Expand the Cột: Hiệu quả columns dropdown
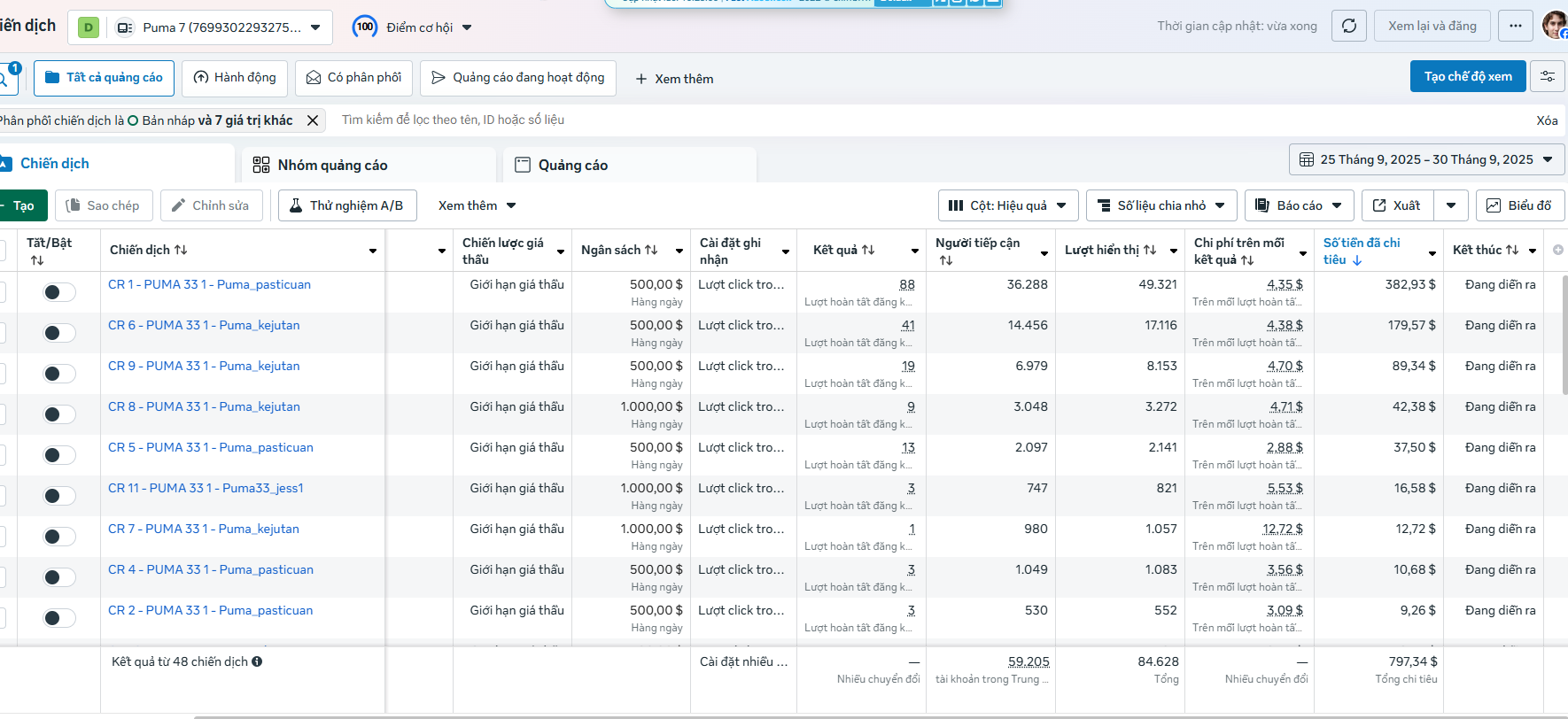Image resolution: width=1568 pixels, height=719 pixels. point(1008,205)
